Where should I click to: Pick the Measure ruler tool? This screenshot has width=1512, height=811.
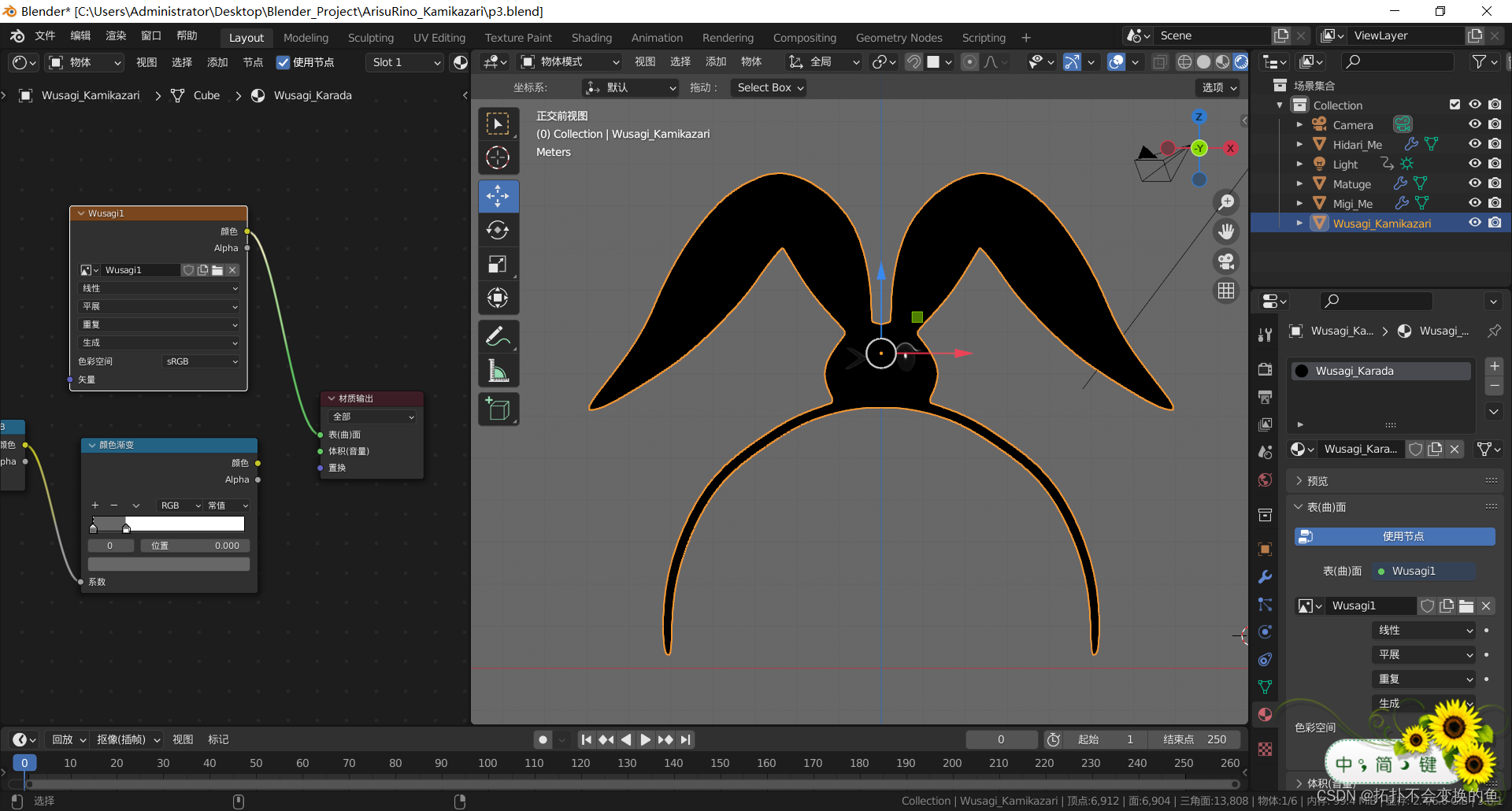[x=498, y=371]
